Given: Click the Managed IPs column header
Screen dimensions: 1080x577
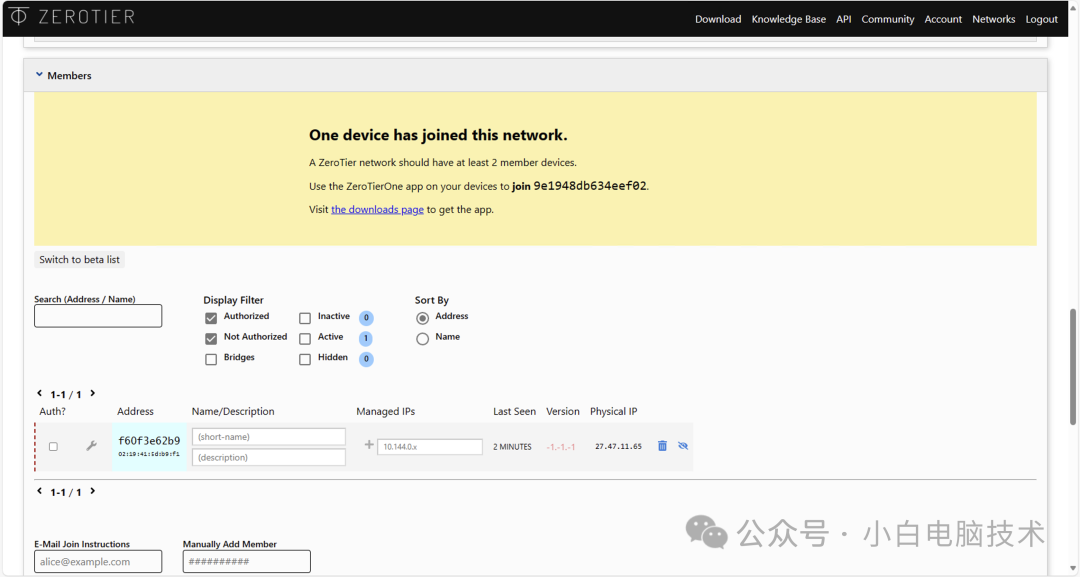Looking at the screenshot, I should point(386,411).
